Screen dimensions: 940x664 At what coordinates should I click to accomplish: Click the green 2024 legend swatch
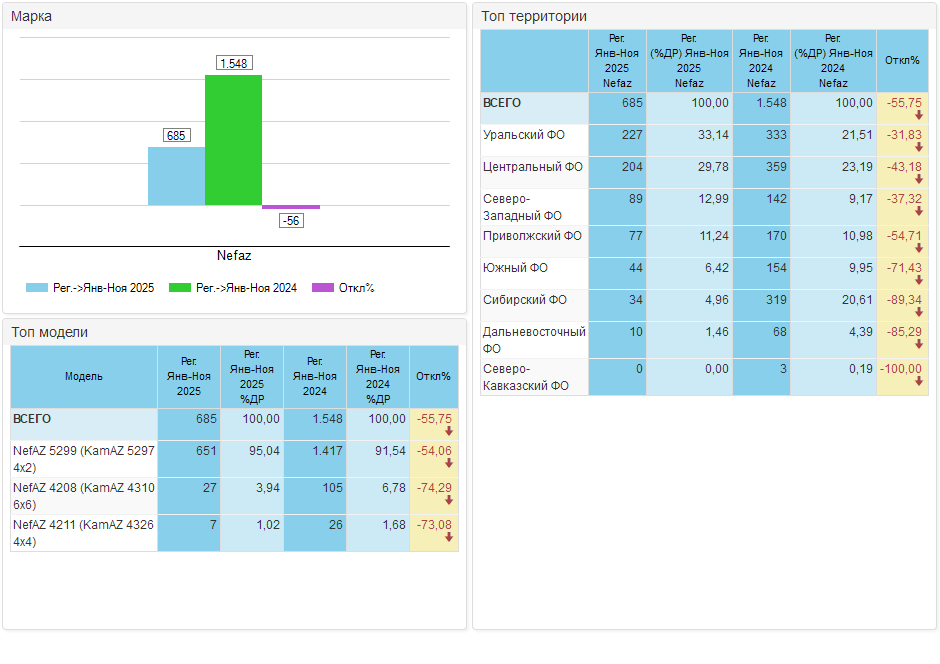click(x=180, y=288)
